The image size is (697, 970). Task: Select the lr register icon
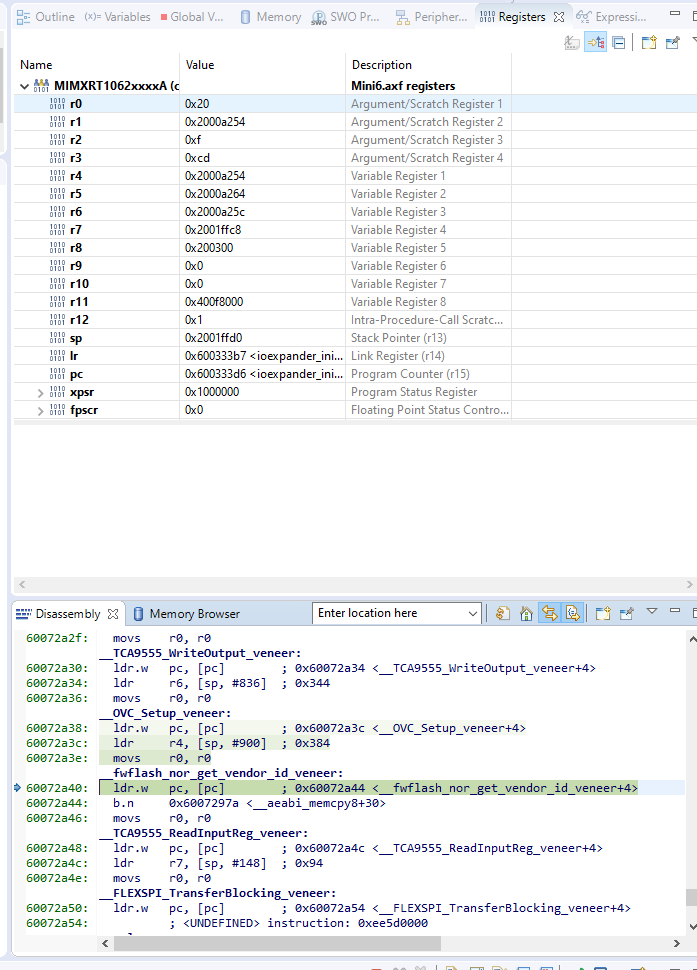tap(57, 356)
